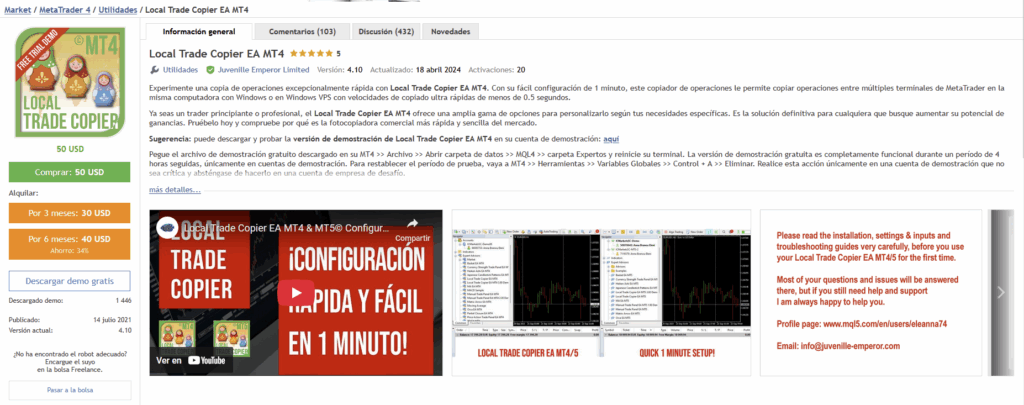The image size is (1024, 405).
Task: Choose Por 3 meses: 30 USD rental
Action: tap(69, 213)
